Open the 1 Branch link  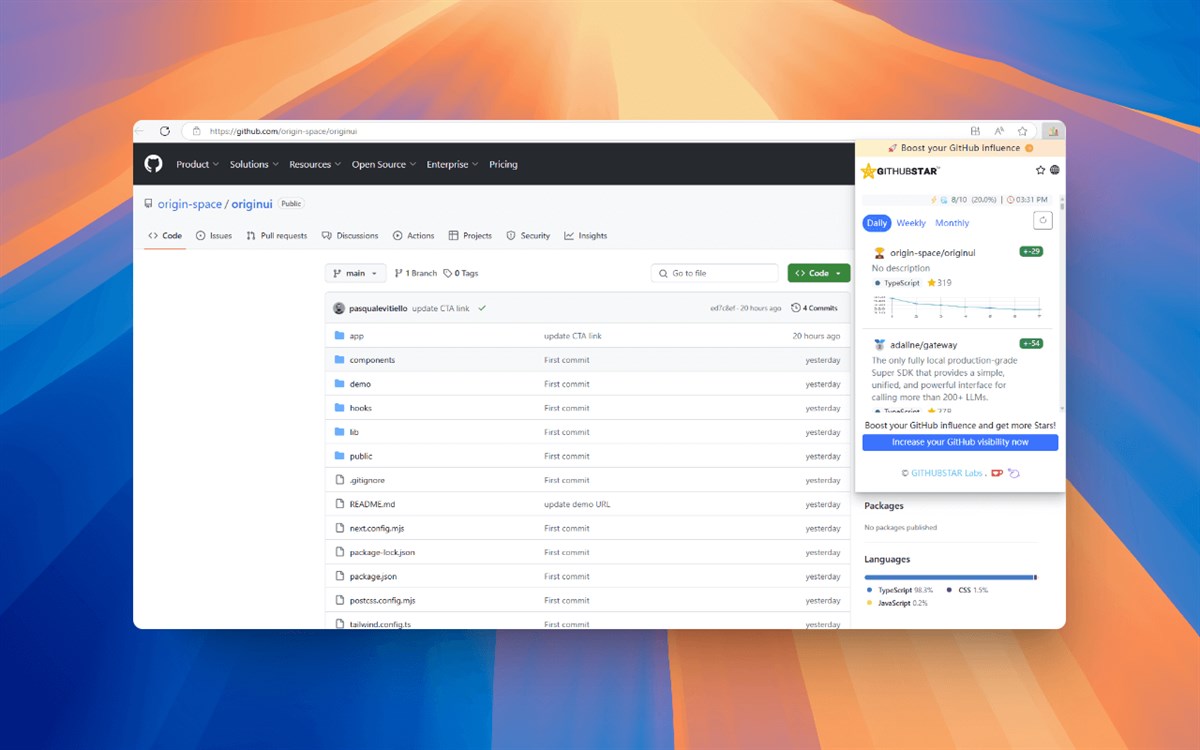pos(416,273)
